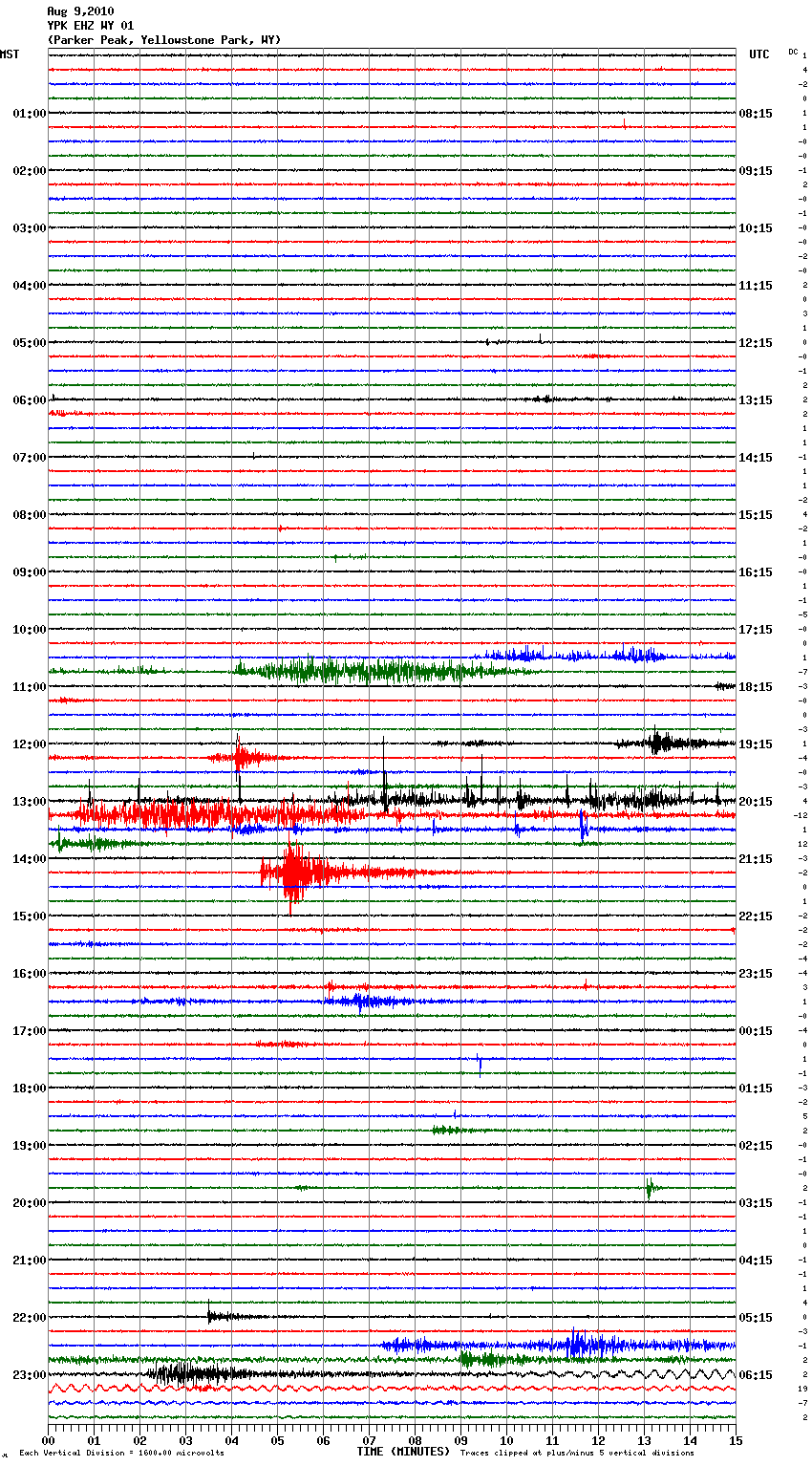Select the station code 'YPK EHZ WY 01'
Screen dimensions: 812x1466
tap(91, 26)
